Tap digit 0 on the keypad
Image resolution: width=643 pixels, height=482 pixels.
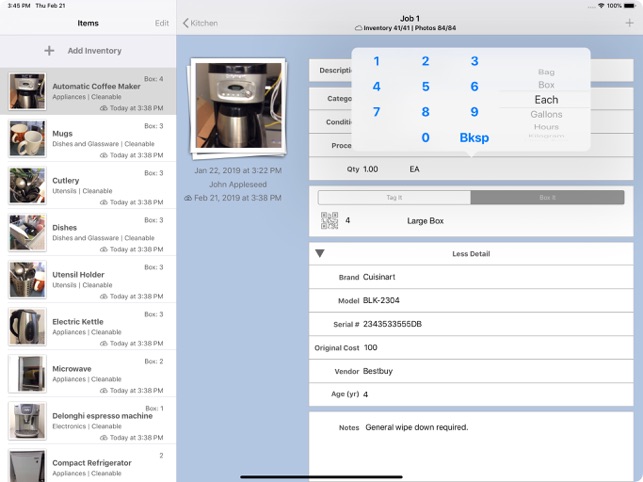(x=425, y=137)
